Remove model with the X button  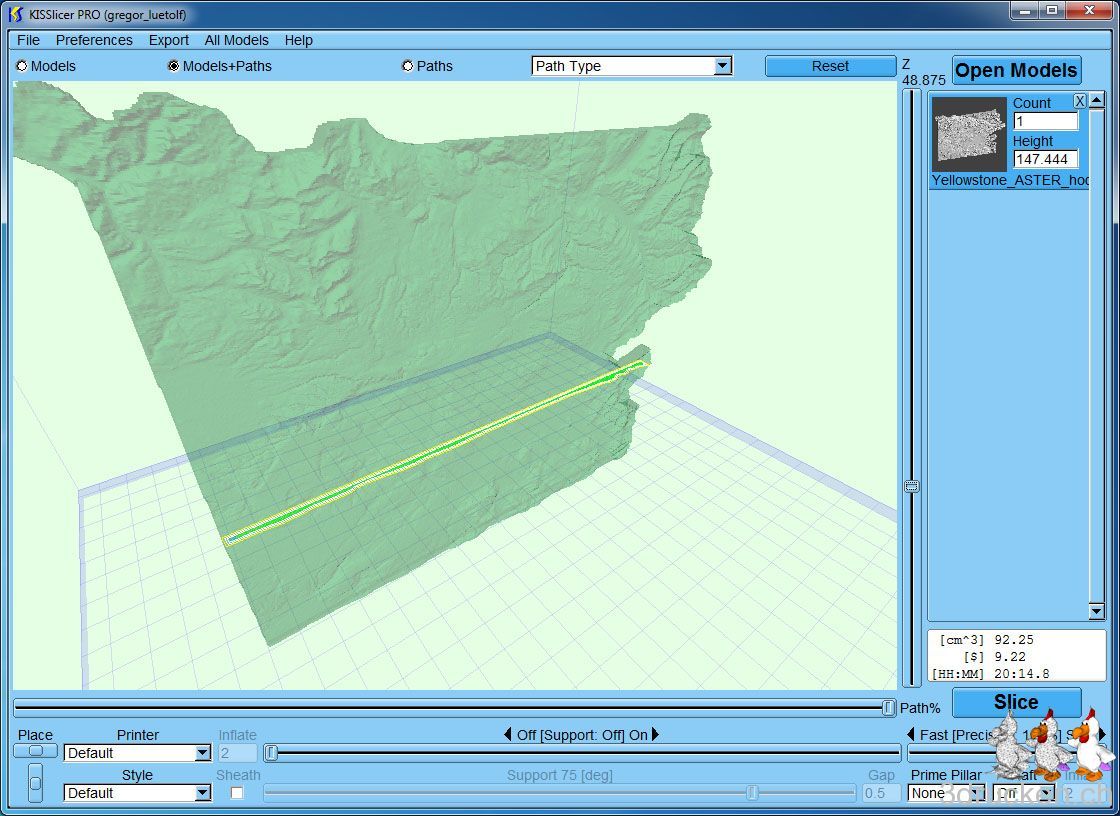coord(1080,101)
